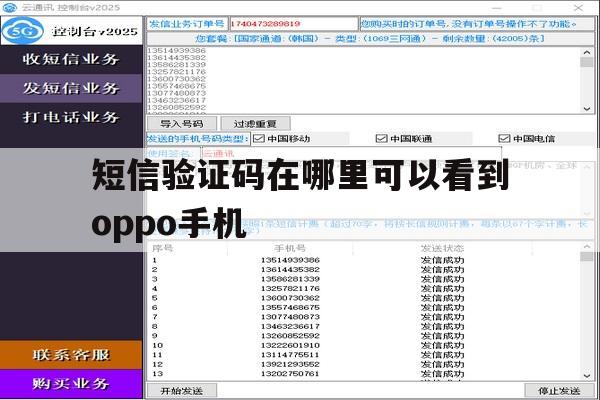Open 购买业务 from the sidebar
The image size is (600, 400).
pyautogui.click(x=71, y=384)
